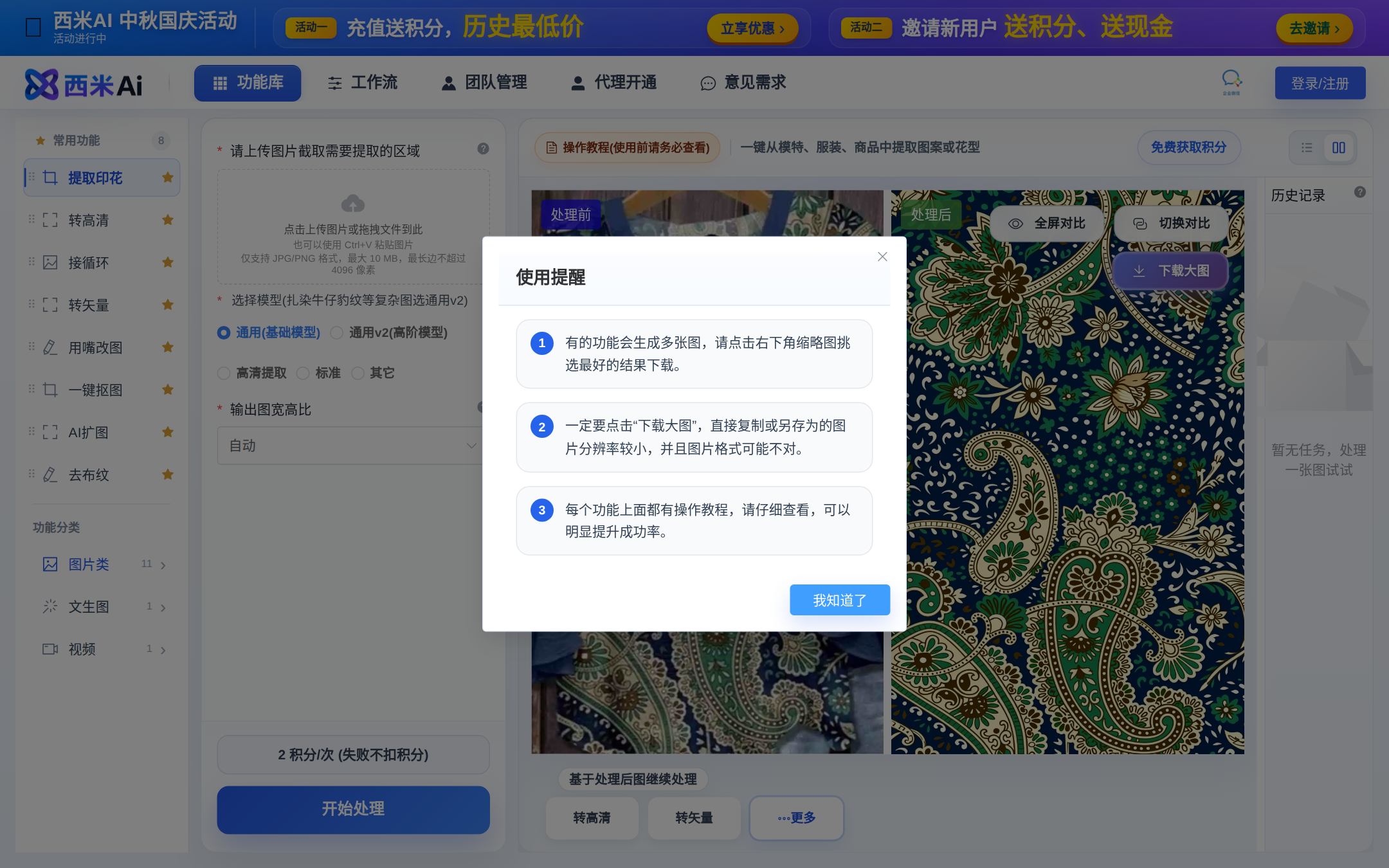Viewport: 1389px width, 868px height.
Task: Open the customer service headset icon
Action: pyautogui.click(x=1231, y=82)
